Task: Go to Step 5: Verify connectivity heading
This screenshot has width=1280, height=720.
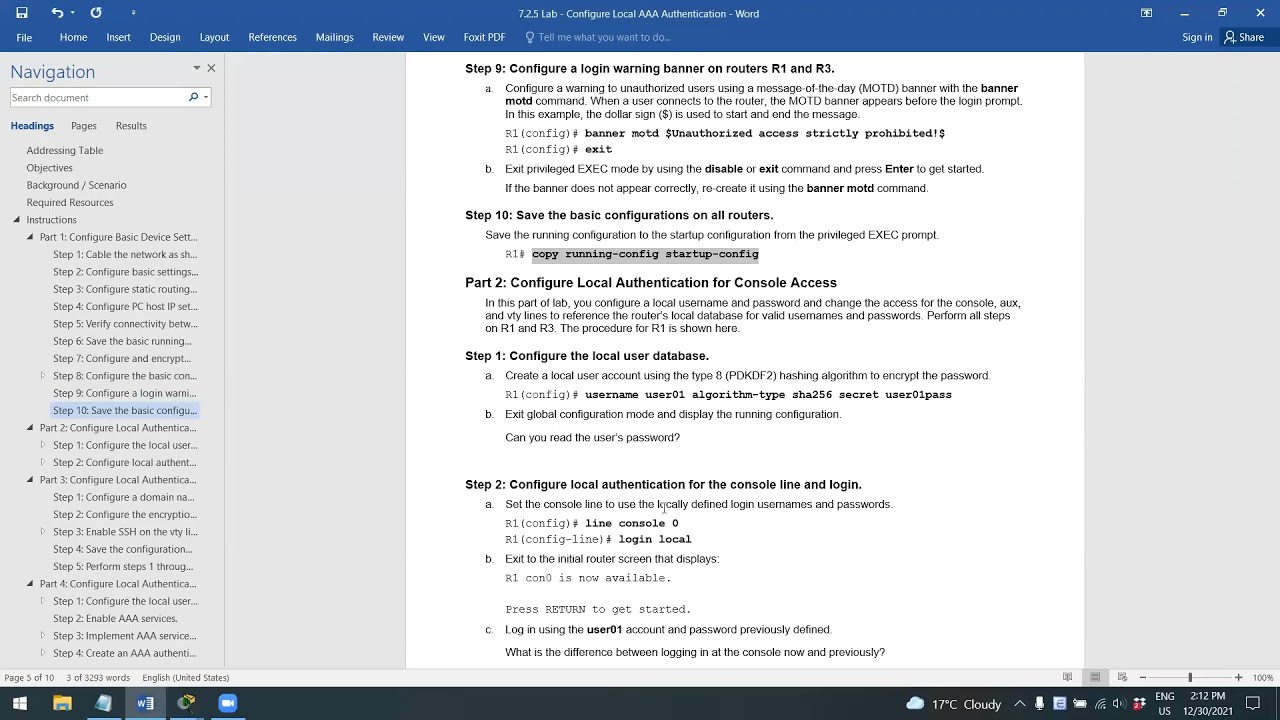Action: coord(125,324)
